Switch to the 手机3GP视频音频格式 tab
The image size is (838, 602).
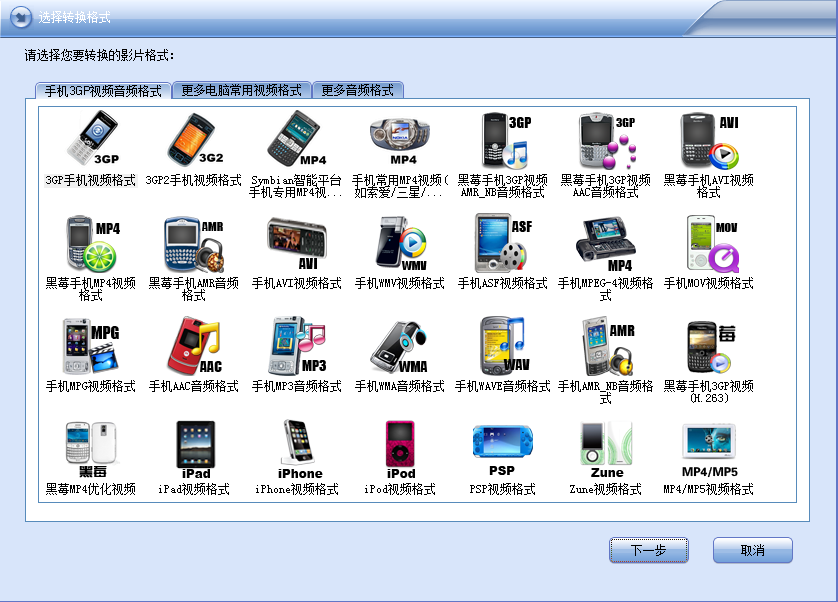pos(103,91)
